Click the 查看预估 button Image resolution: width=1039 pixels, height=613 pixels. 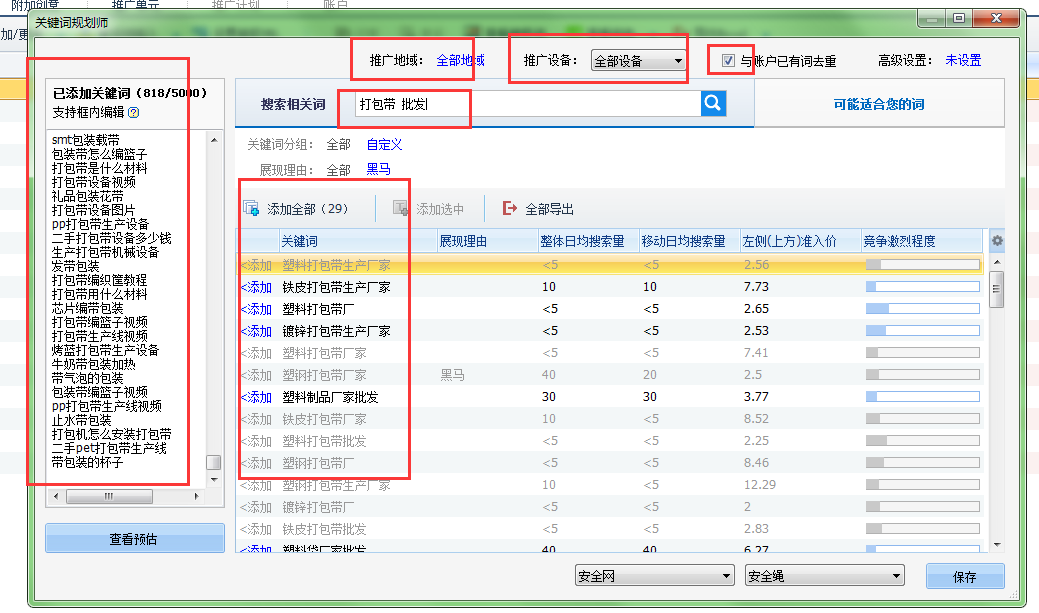[x=133, y=539]
